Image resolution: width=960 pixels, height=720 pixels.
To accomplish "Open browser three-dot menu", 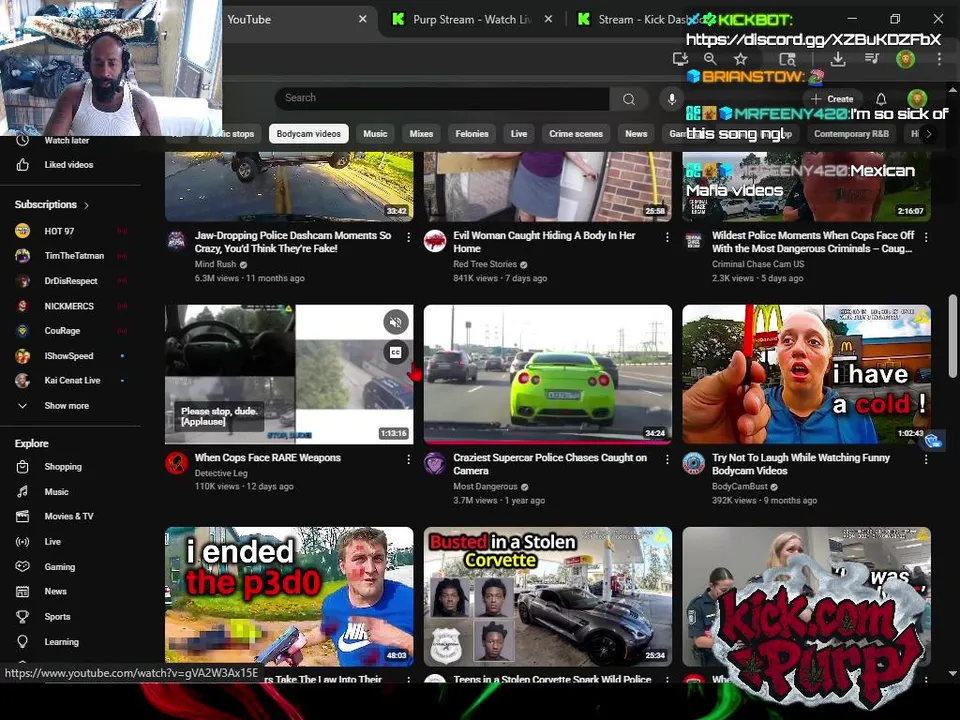I will click(x=939, y=59).
